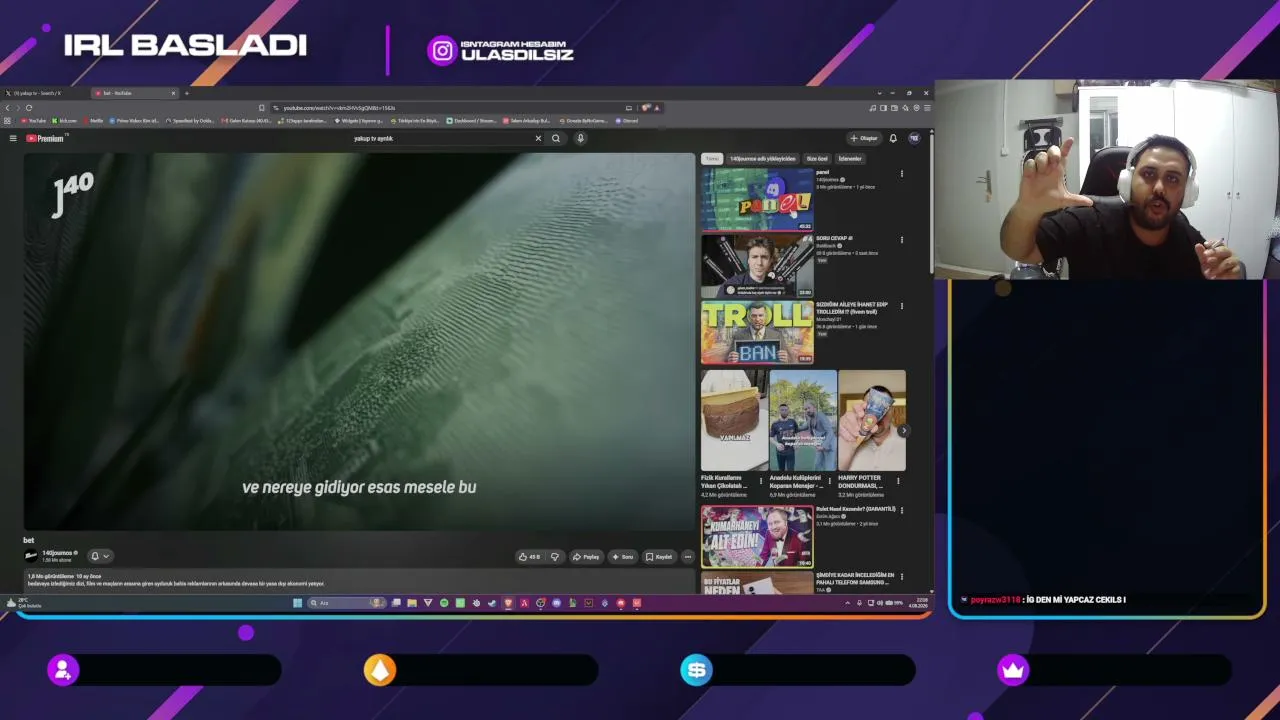This screenshot has height=720, width=1280.
Task: Open options menu for 'panel' video
Action: (901, 174)
